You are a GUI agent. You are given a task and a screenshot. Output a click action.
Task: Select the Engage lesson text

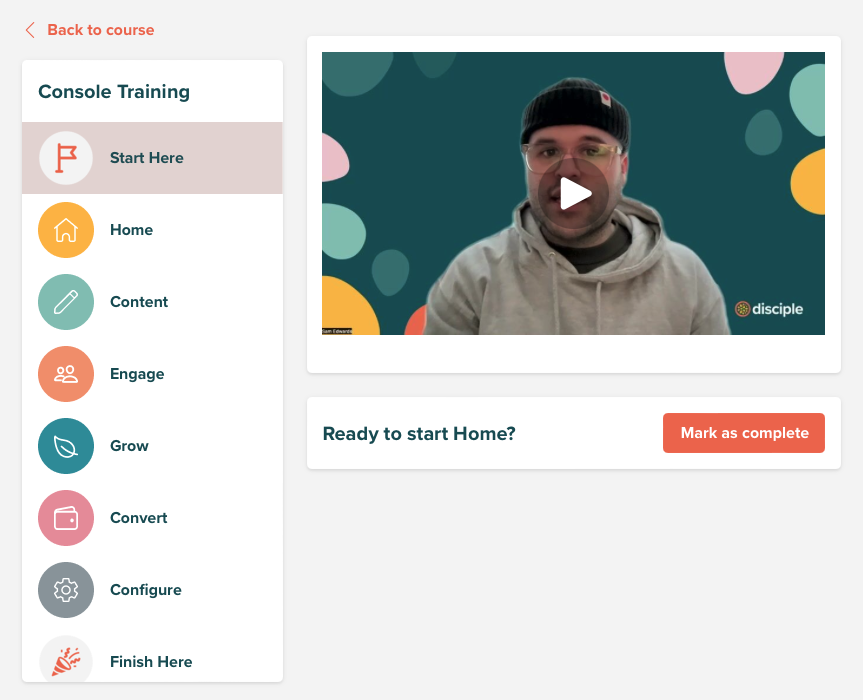[137, 374]
